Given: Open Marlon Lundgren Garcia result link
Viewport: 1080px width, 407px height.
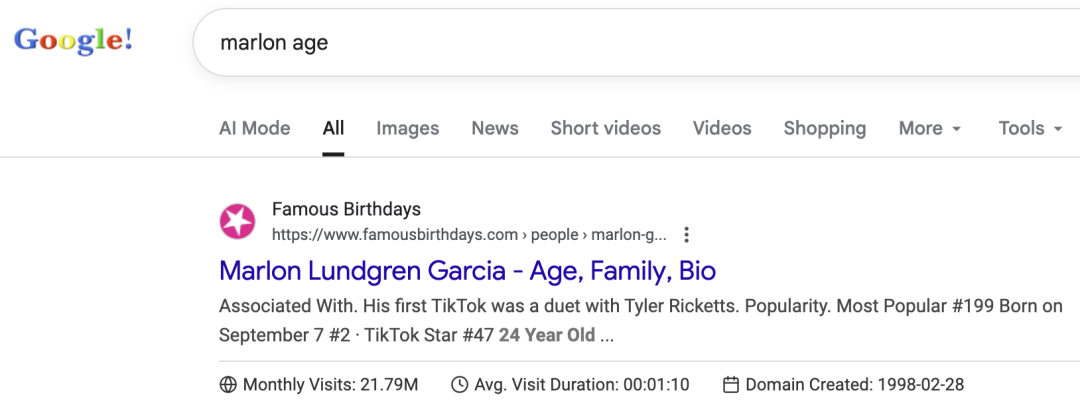Looking at the screenshot, I should pos(467,271).
